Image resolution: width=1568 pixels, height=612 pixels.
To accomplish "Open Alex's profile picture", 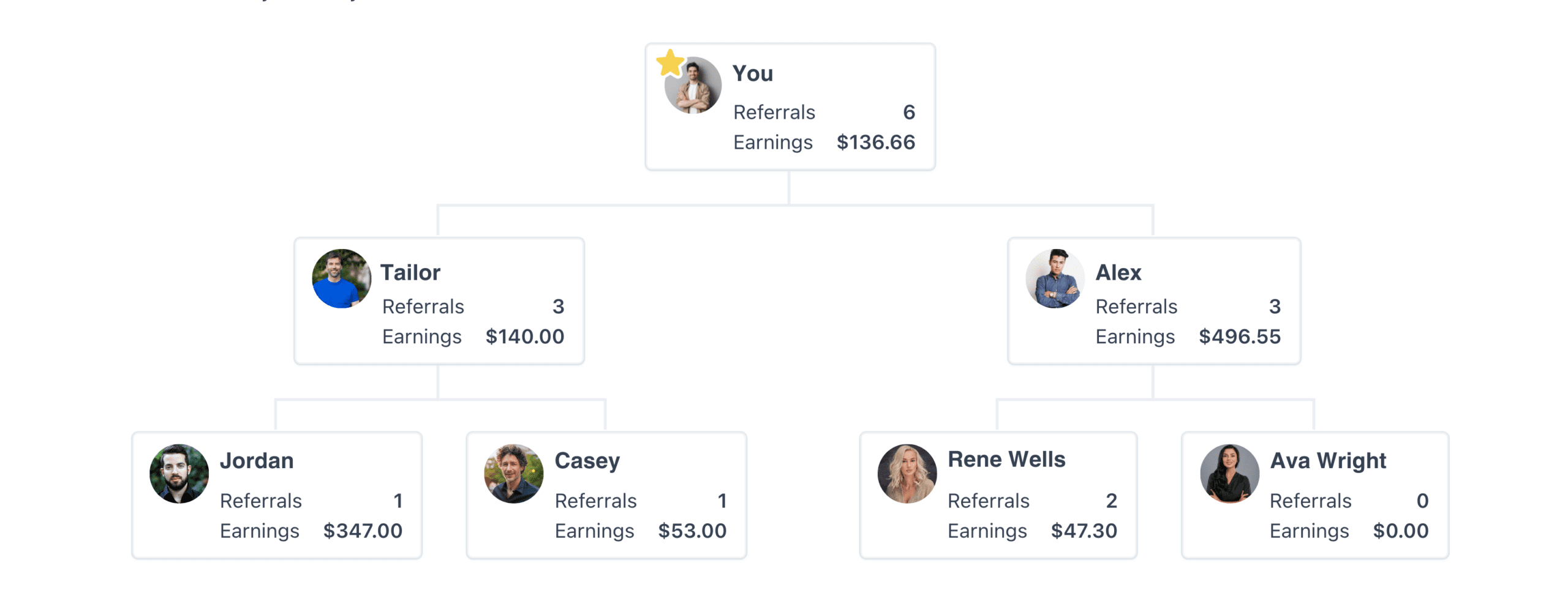I will [1055, 278].
